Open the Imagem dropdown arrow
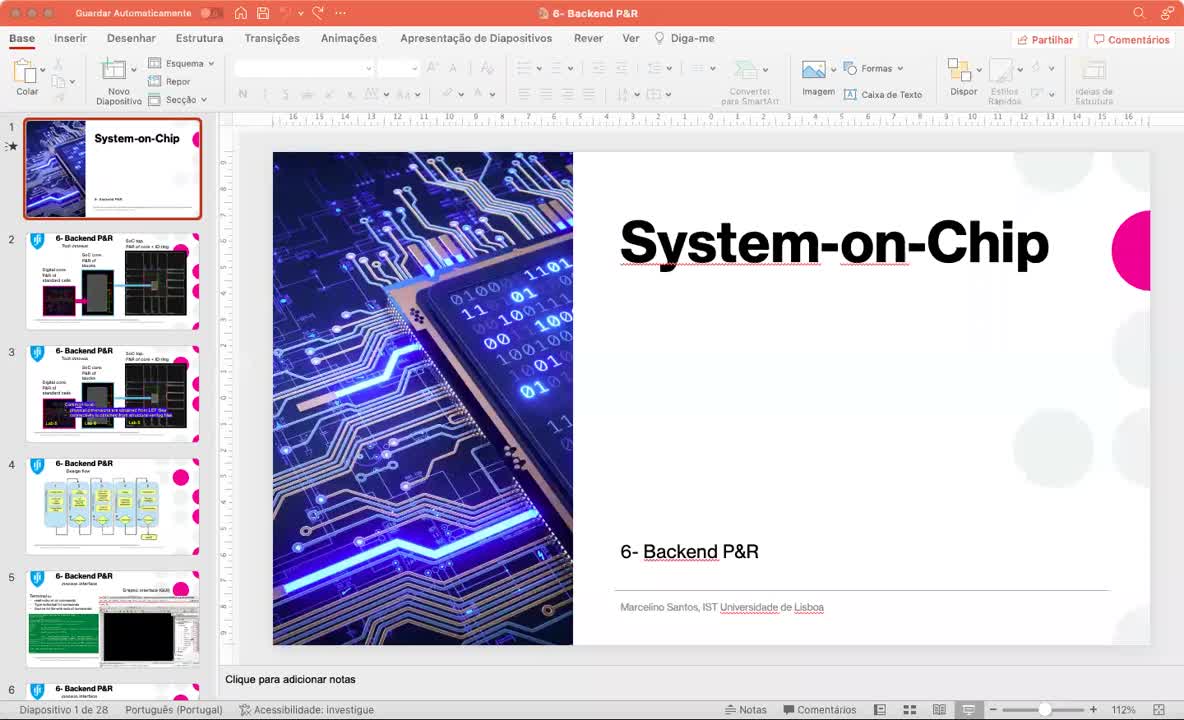The width and height of the screenshot is (1184, 720). (834, 69)
